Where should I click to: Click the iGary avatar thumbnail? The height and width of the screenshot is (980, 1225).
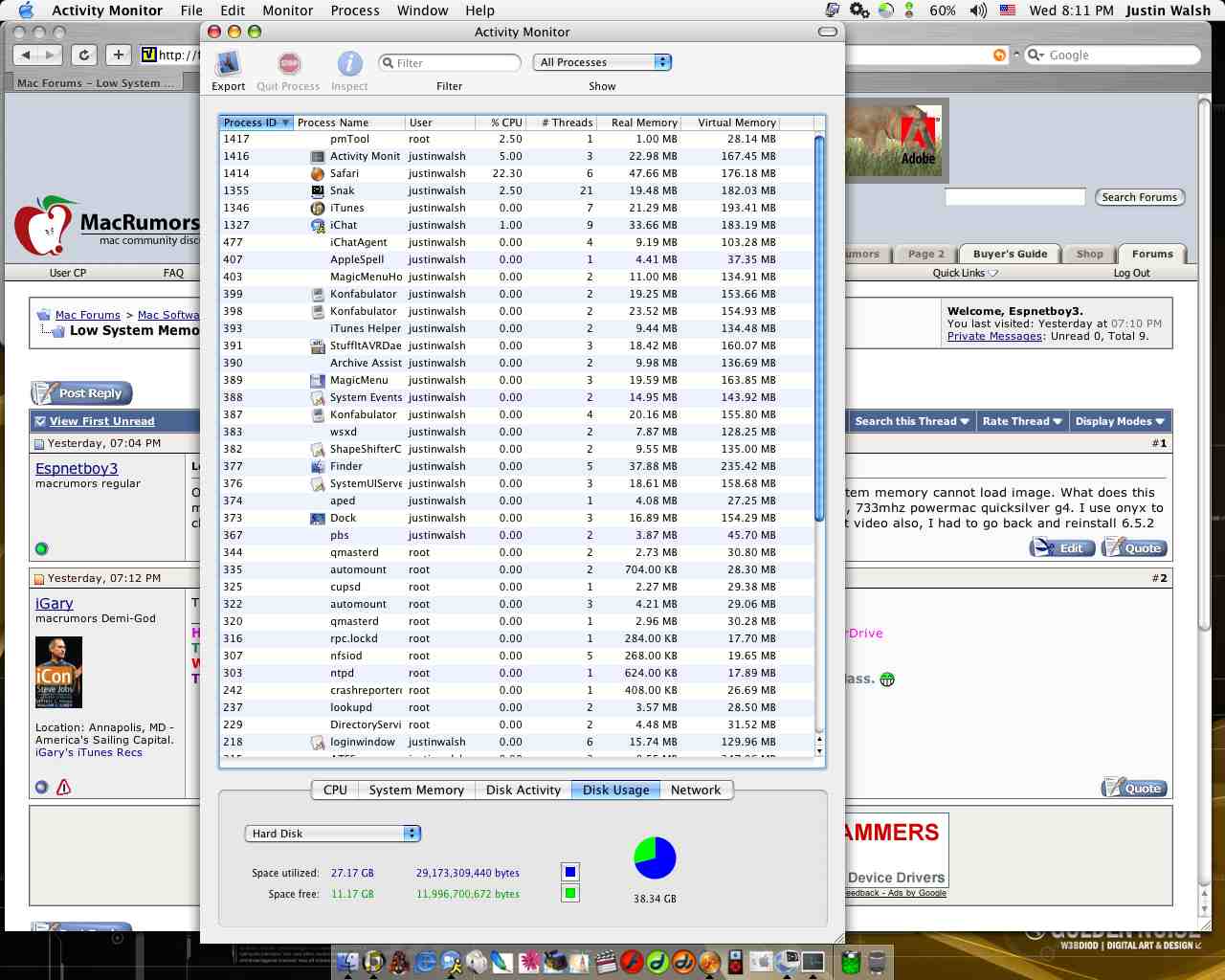[x=58, y=672]
